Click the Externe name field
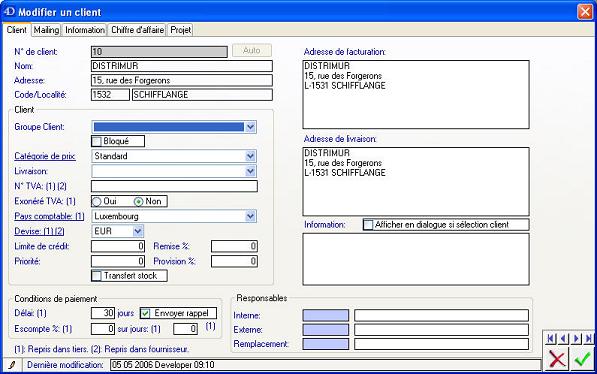 coord(442,330)
